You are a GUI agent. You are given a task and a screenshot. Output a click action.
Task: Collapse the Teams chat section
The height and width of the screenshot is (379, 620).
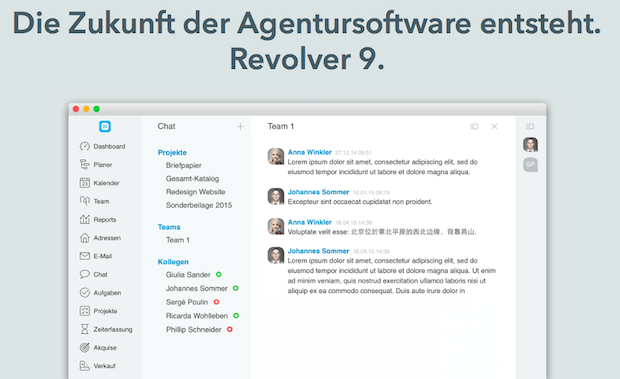[169, 227]
